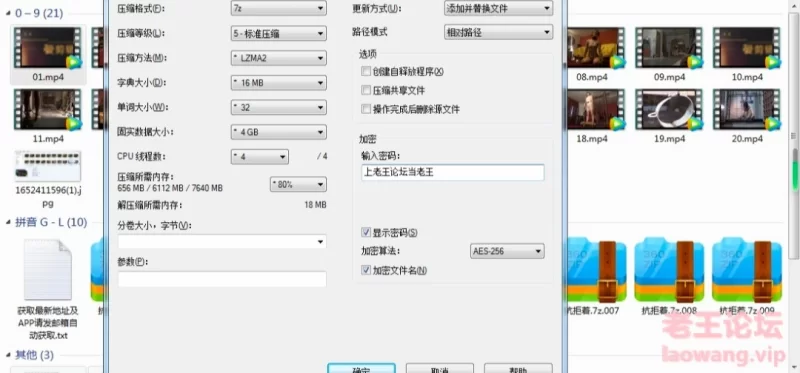Image resolution: width=800 pixels, height=373 pixels.
Task: Select the 抗拒着.7z.007 archive icon
Action: 596,269
